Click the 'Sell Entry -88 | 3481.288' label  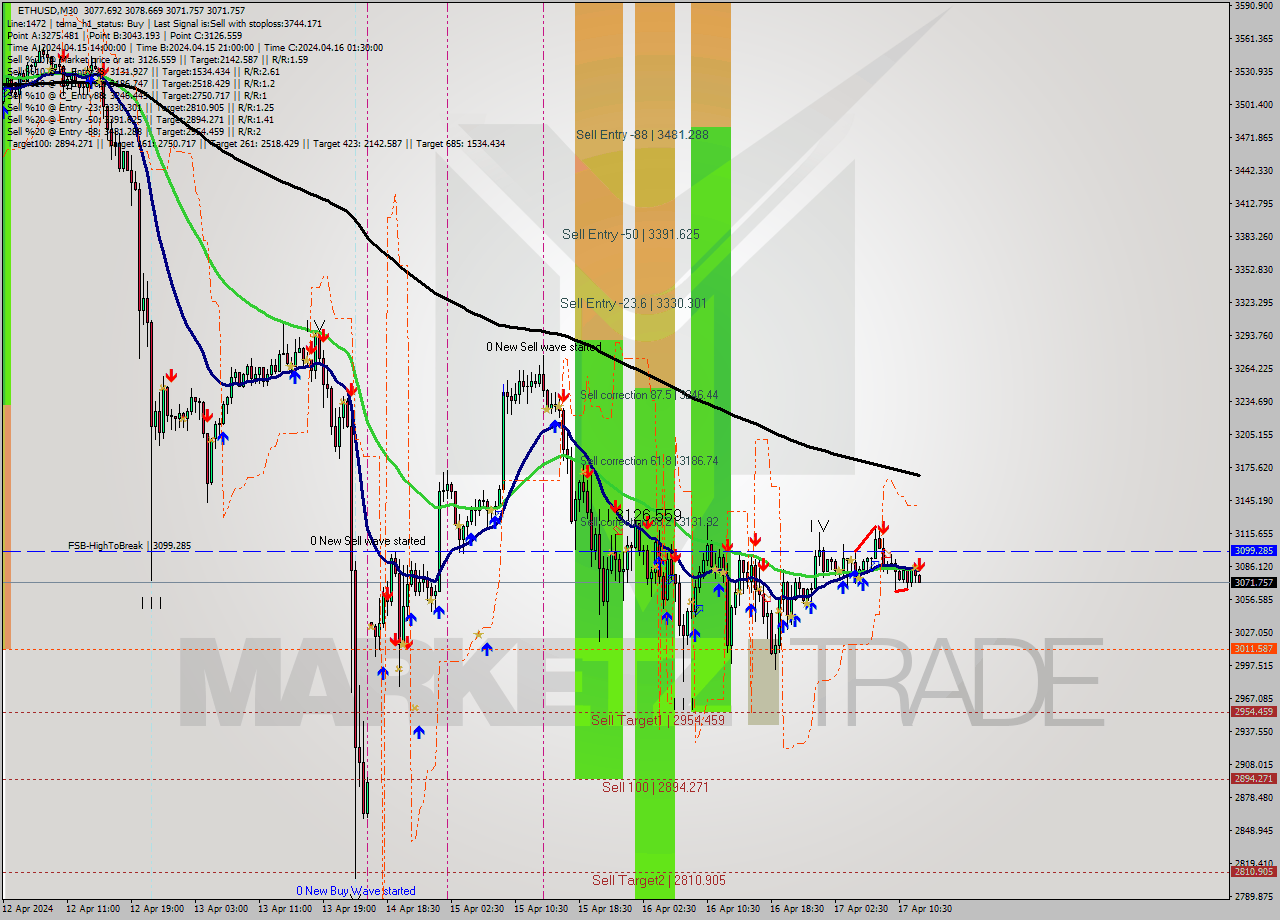[x=643, y=134]
